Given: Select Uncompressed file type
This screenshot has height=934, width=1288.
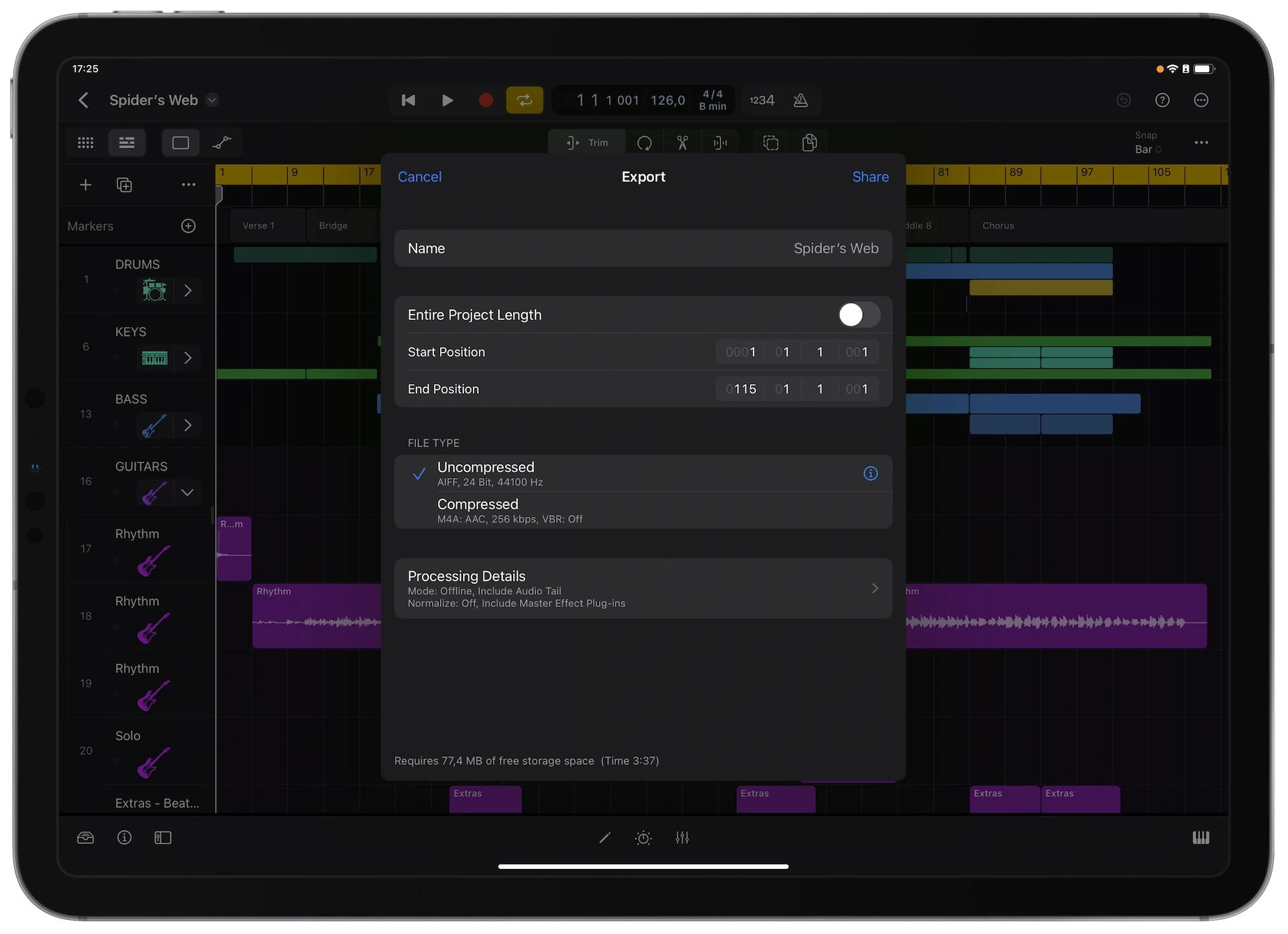Looking at the screenshot, I should pos(643,473).
